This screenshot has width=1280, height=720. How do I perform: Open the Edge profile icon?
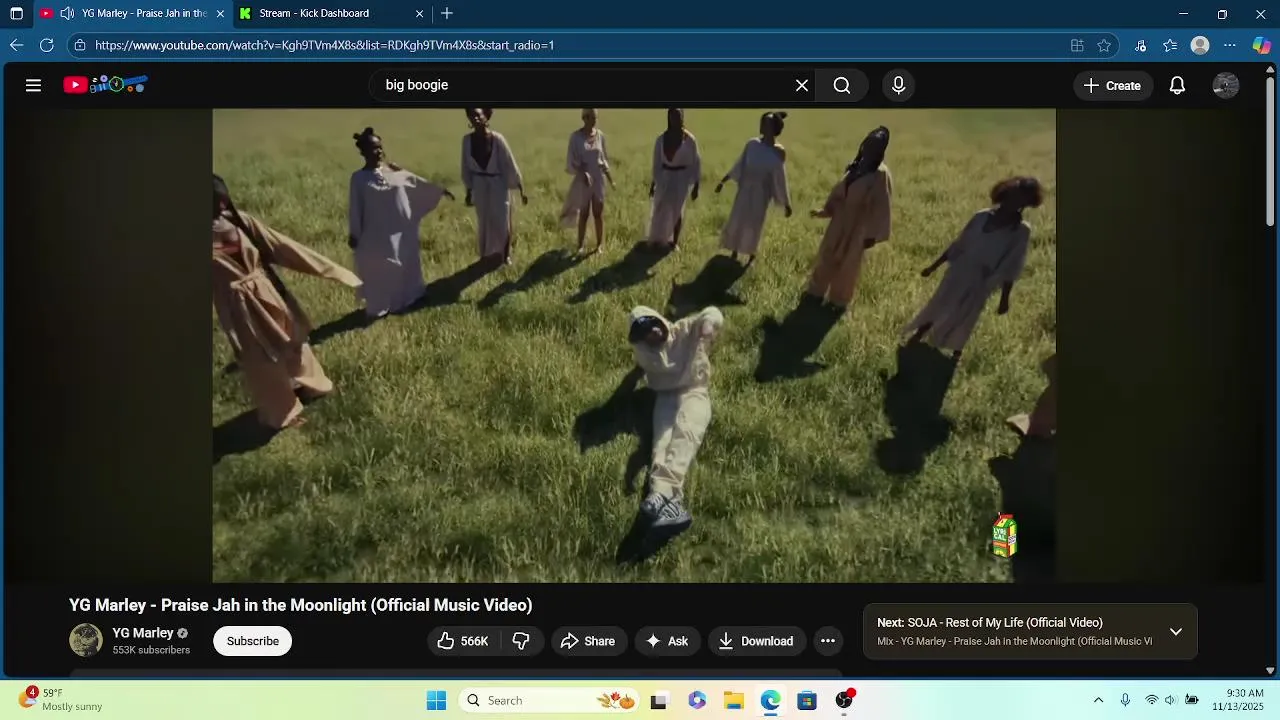click(1200, 45)
